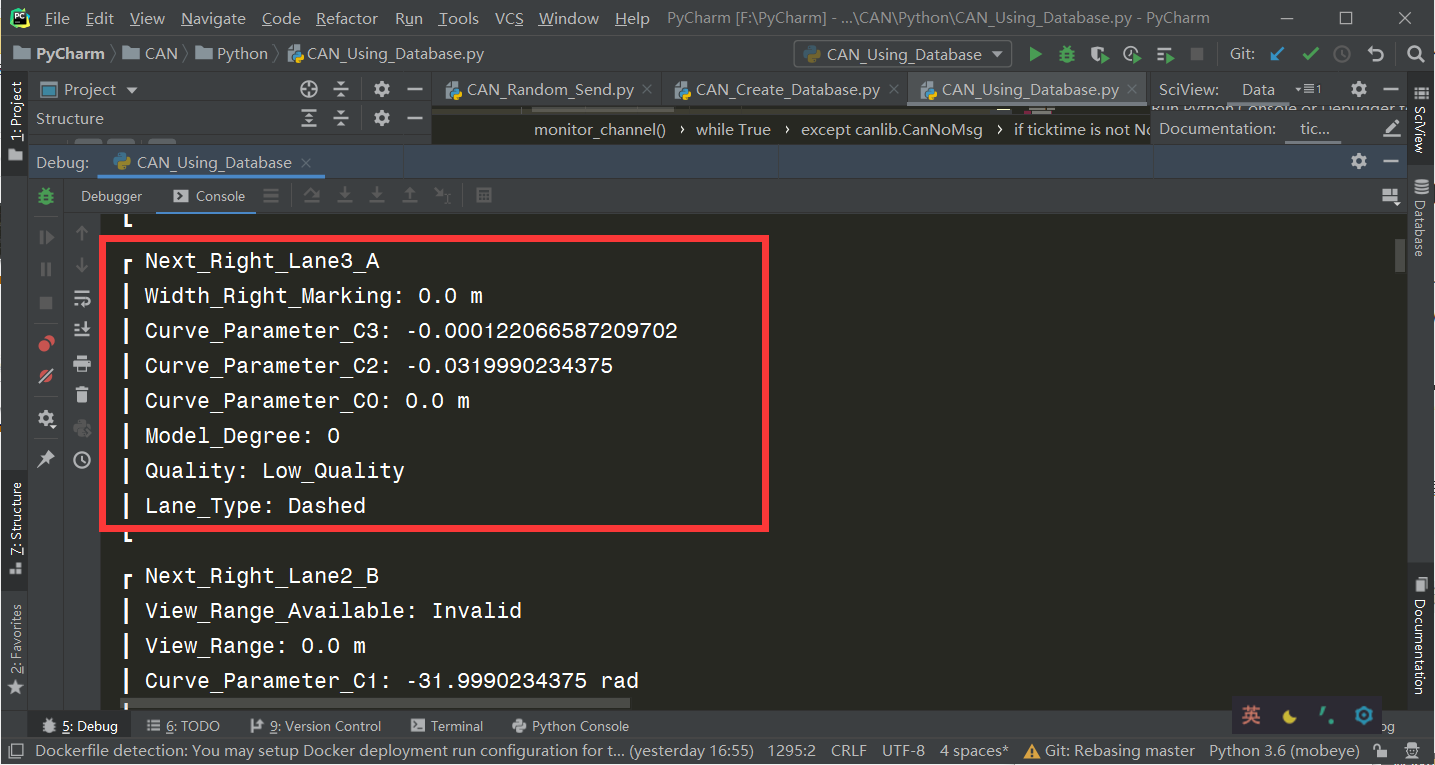Click the Python 3.6 (mobeye) interpreter selector
The width and height of the screenshot is (1435, 765).
(x=1284, y=750)
